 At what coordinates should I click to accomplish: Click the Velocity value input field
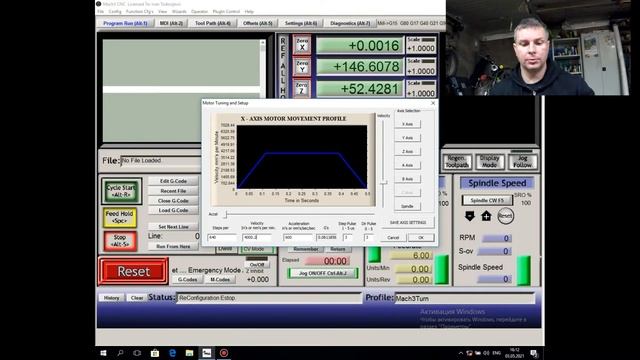(257, 237)
